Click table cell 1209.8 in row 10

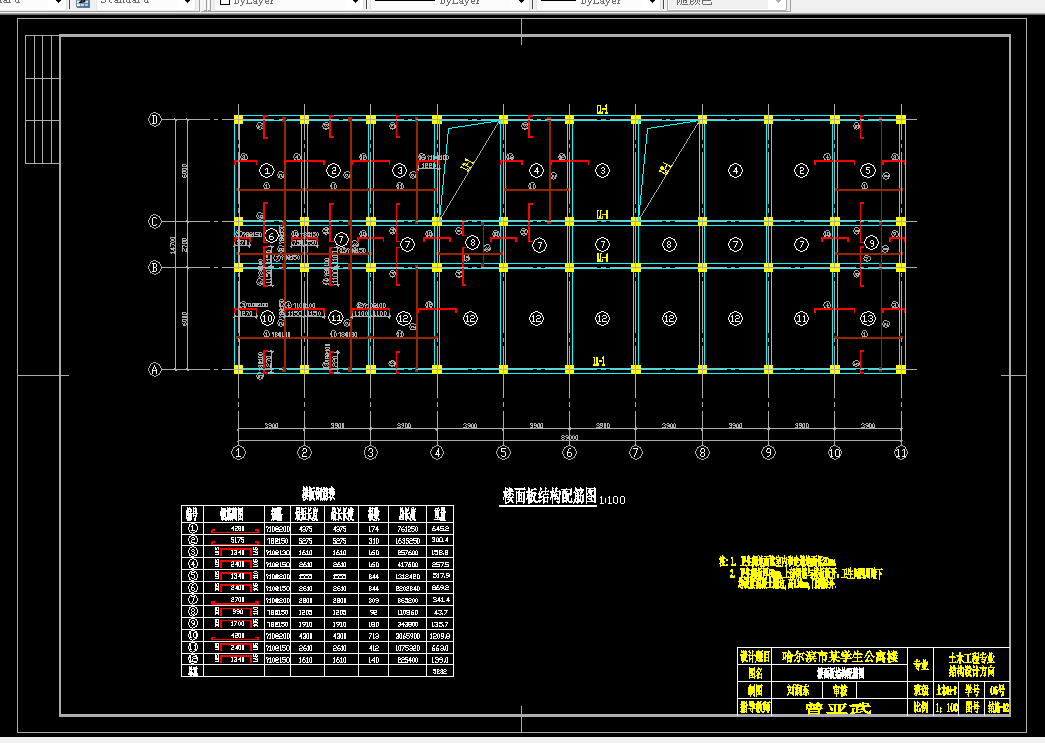tap(440, 636)
